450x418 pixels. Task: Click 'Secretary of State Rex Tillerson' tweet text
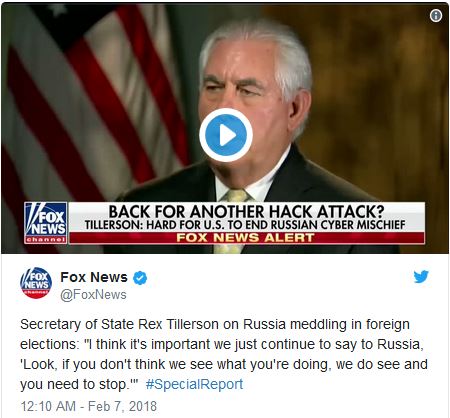[119, 324]
